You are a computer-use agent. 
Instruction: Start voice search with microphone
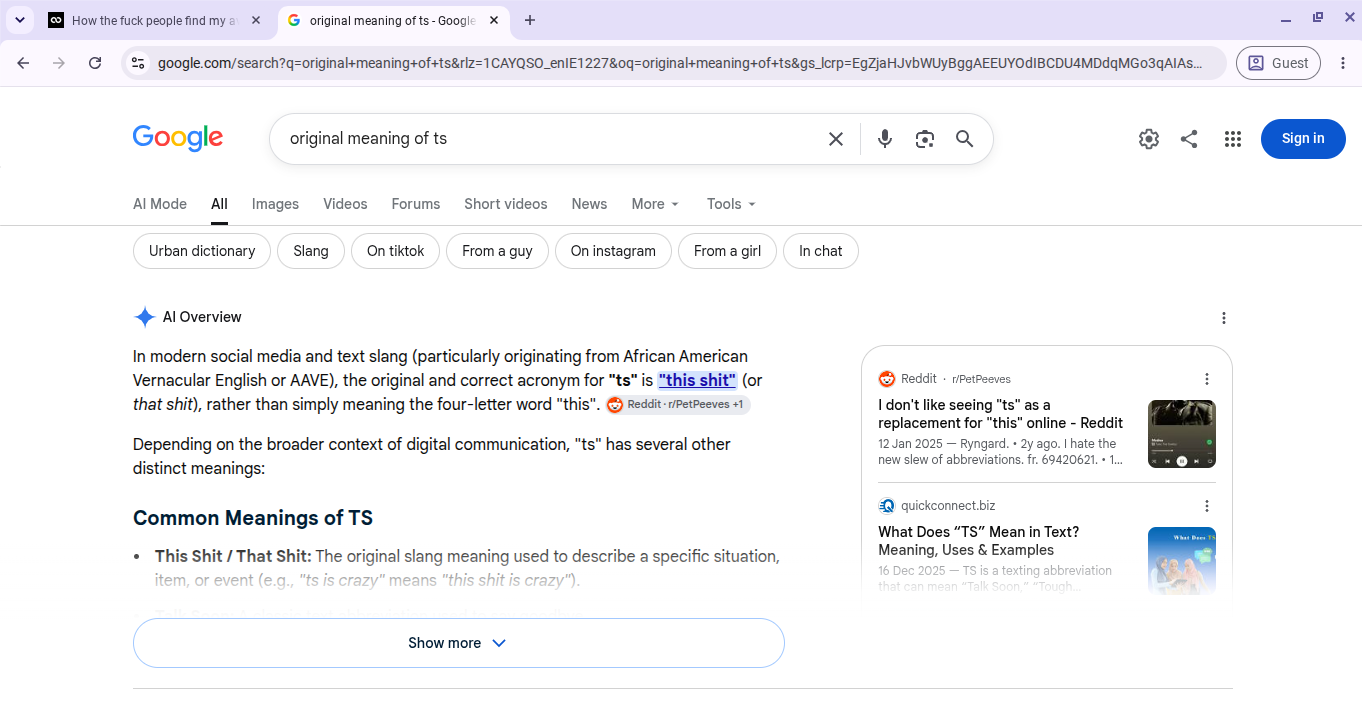tap(884, 139)
